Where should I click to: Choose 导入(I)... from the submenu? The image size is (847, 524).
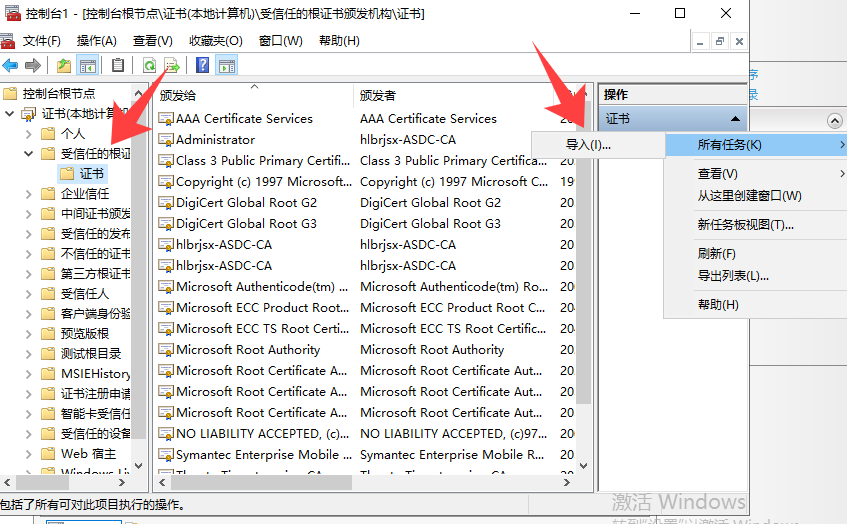[589, 145]
